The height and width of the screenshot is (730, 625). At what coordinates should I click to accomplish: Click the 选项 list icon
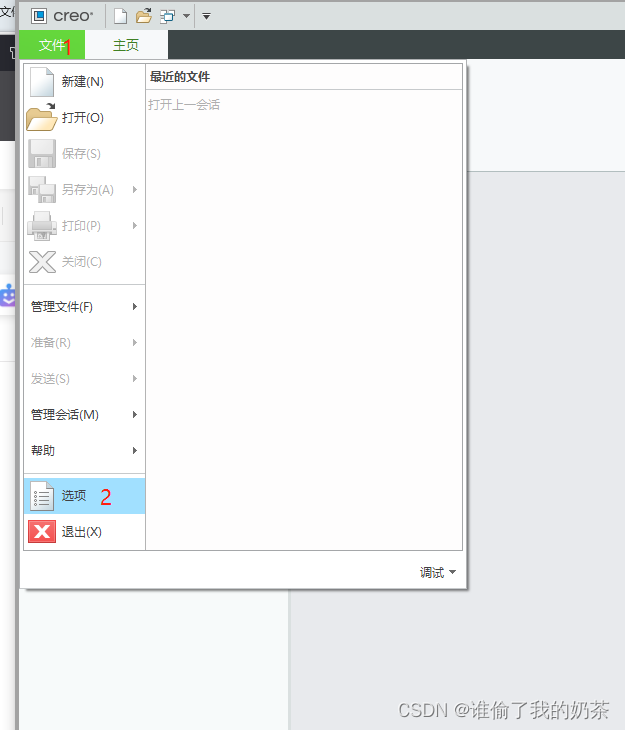[x=42, y=496]
